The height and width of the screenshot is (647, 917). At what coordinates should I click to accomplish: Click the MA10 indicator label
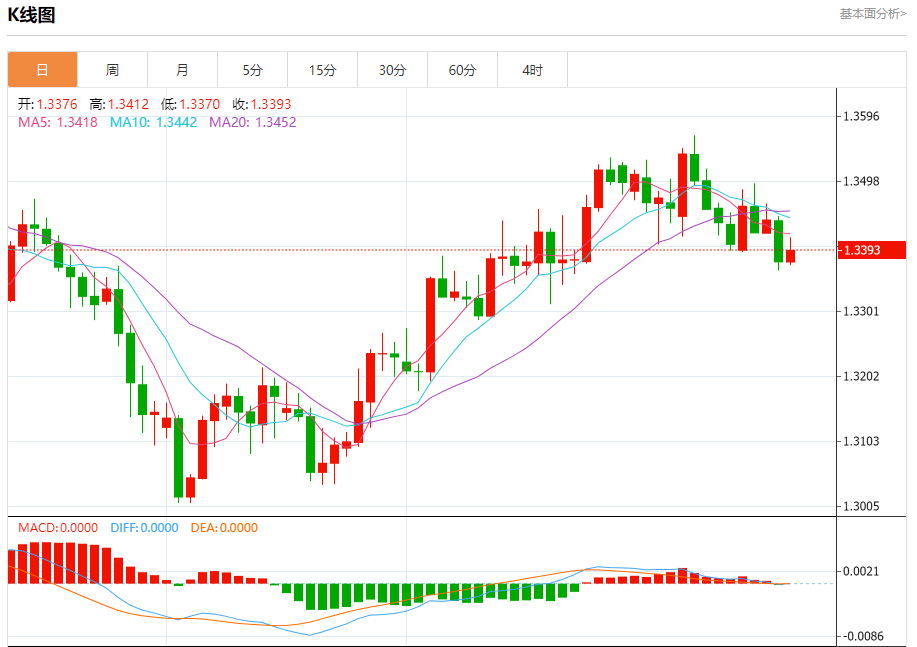click(x=153, y=122)
